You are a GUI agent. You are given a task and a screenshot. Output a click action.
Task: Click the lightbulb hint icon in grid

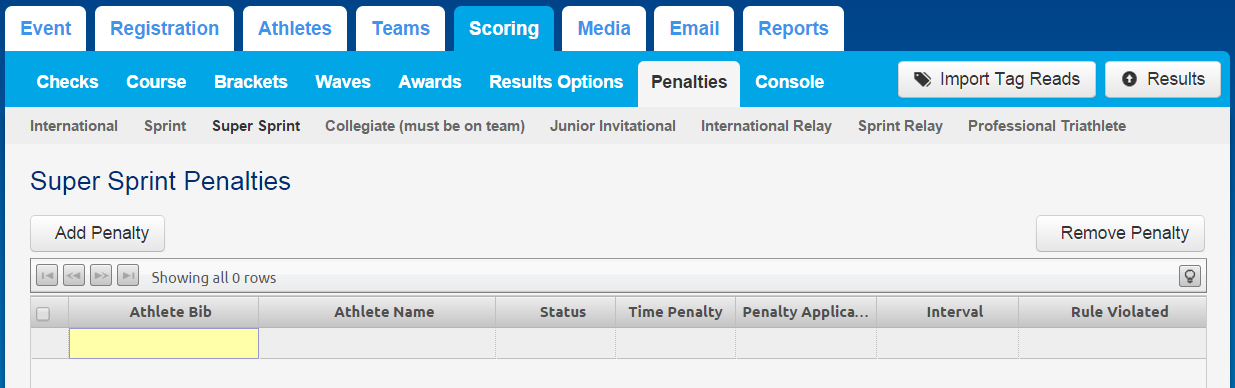(1190, 276)
